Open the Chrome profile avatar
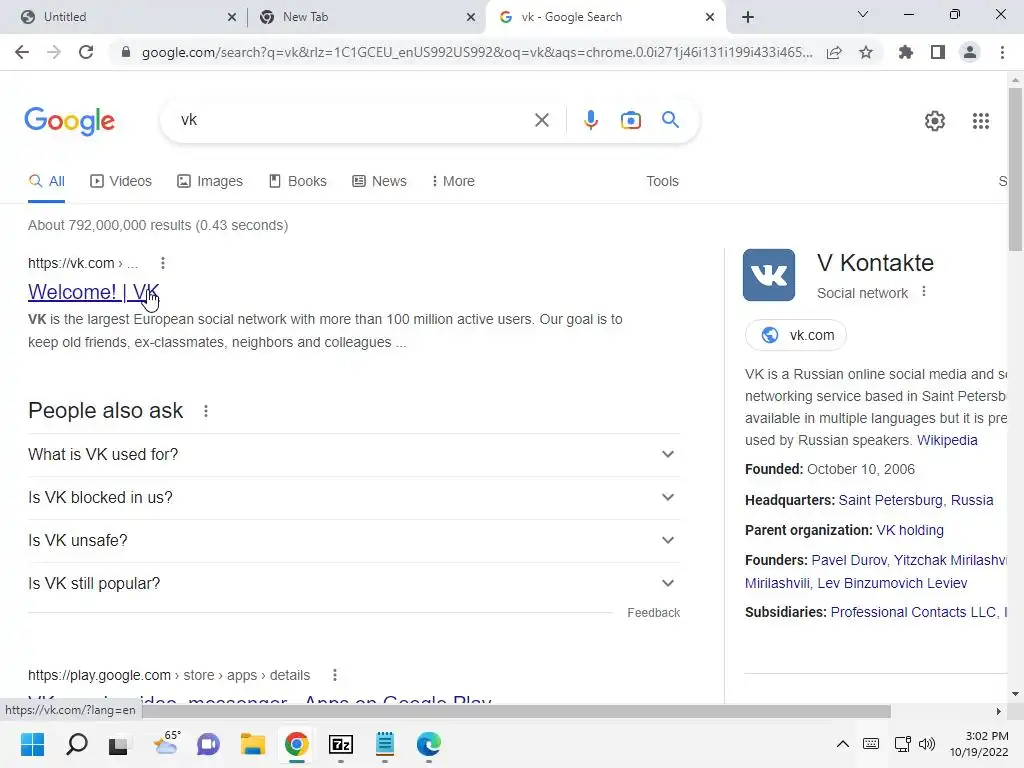The image size is (1024, 768). coord(970,52)
